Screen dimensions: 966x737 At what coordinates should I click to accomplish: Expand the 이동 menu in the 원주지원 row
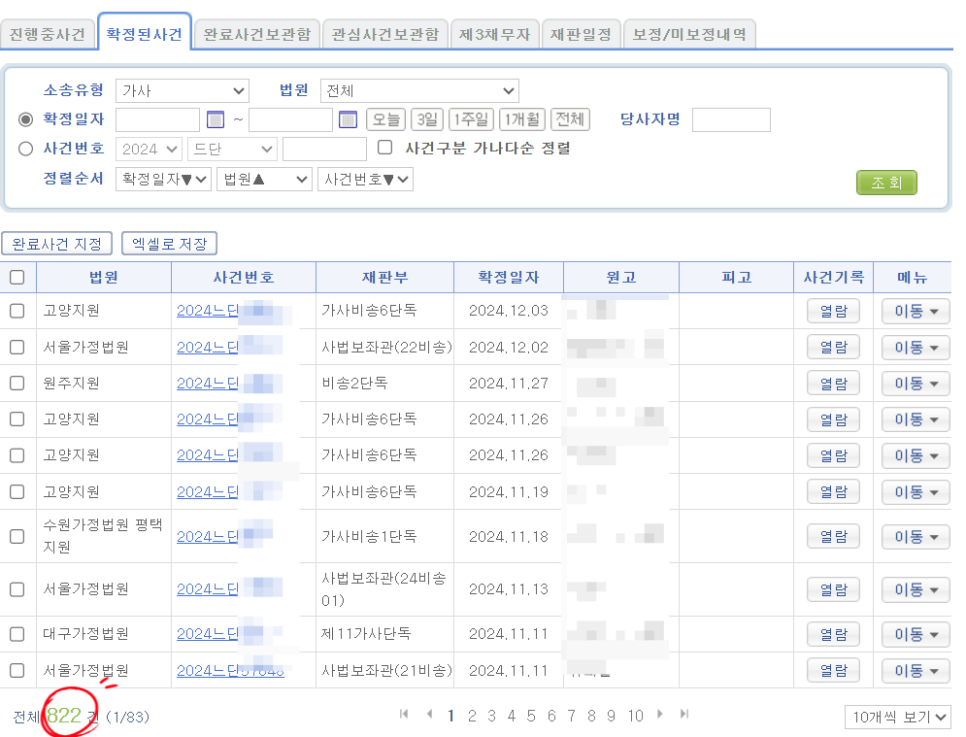point(915,383)
